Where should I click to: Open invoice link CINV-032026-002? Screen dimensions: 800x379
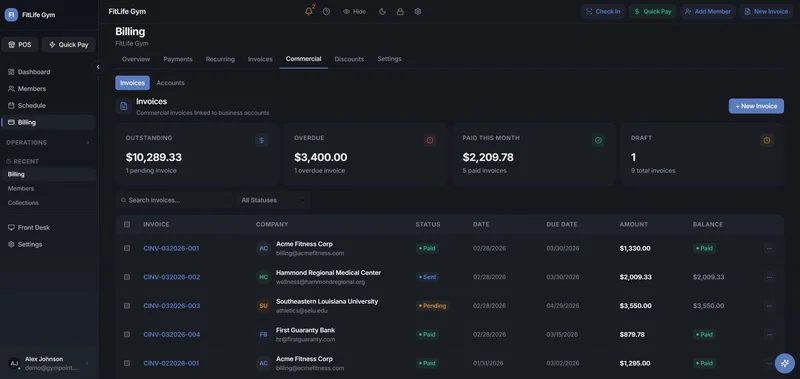click(171, 277)
